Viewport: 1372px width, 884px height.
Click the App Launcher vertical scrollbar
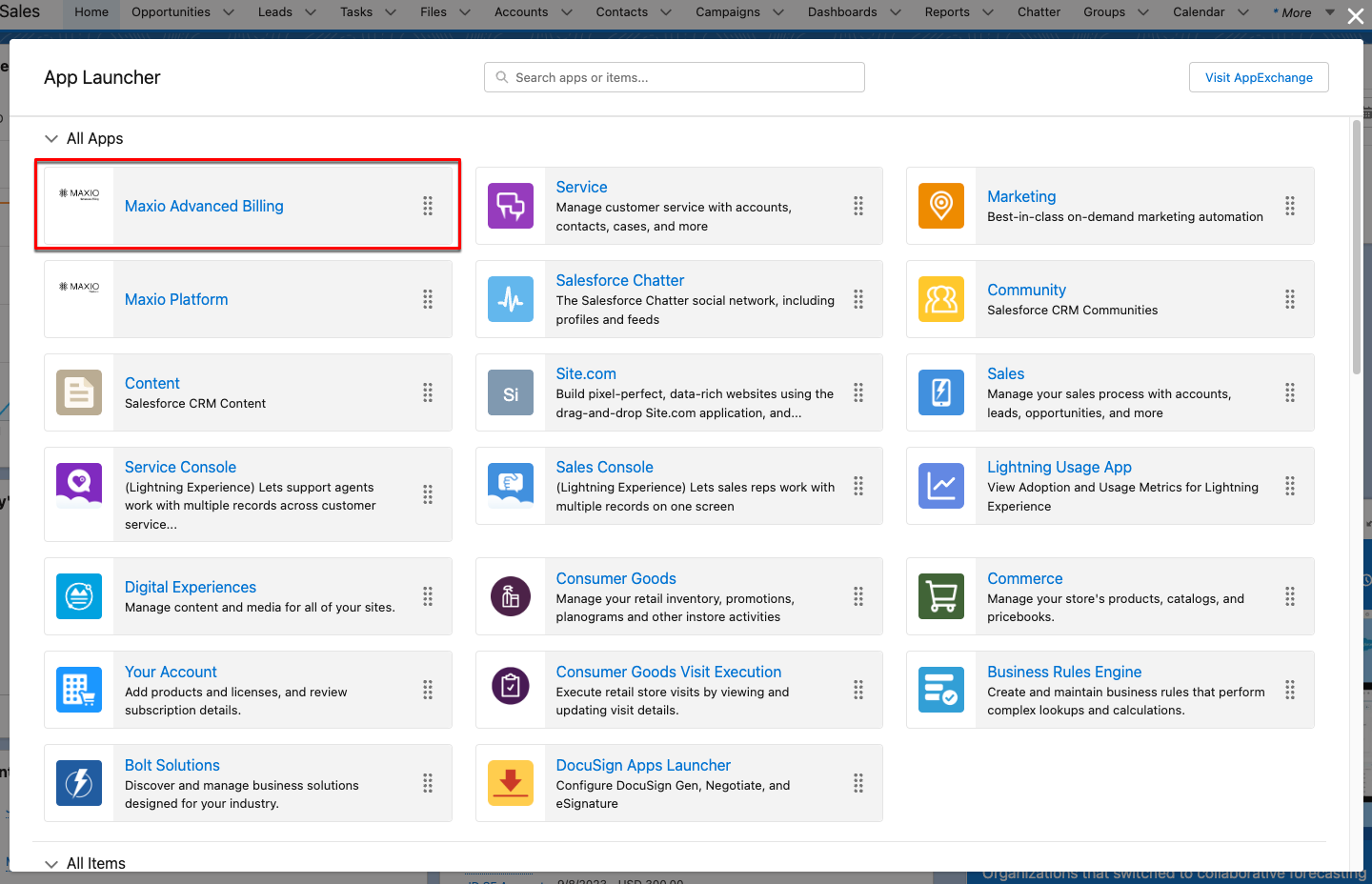[x=1357, y=248]
